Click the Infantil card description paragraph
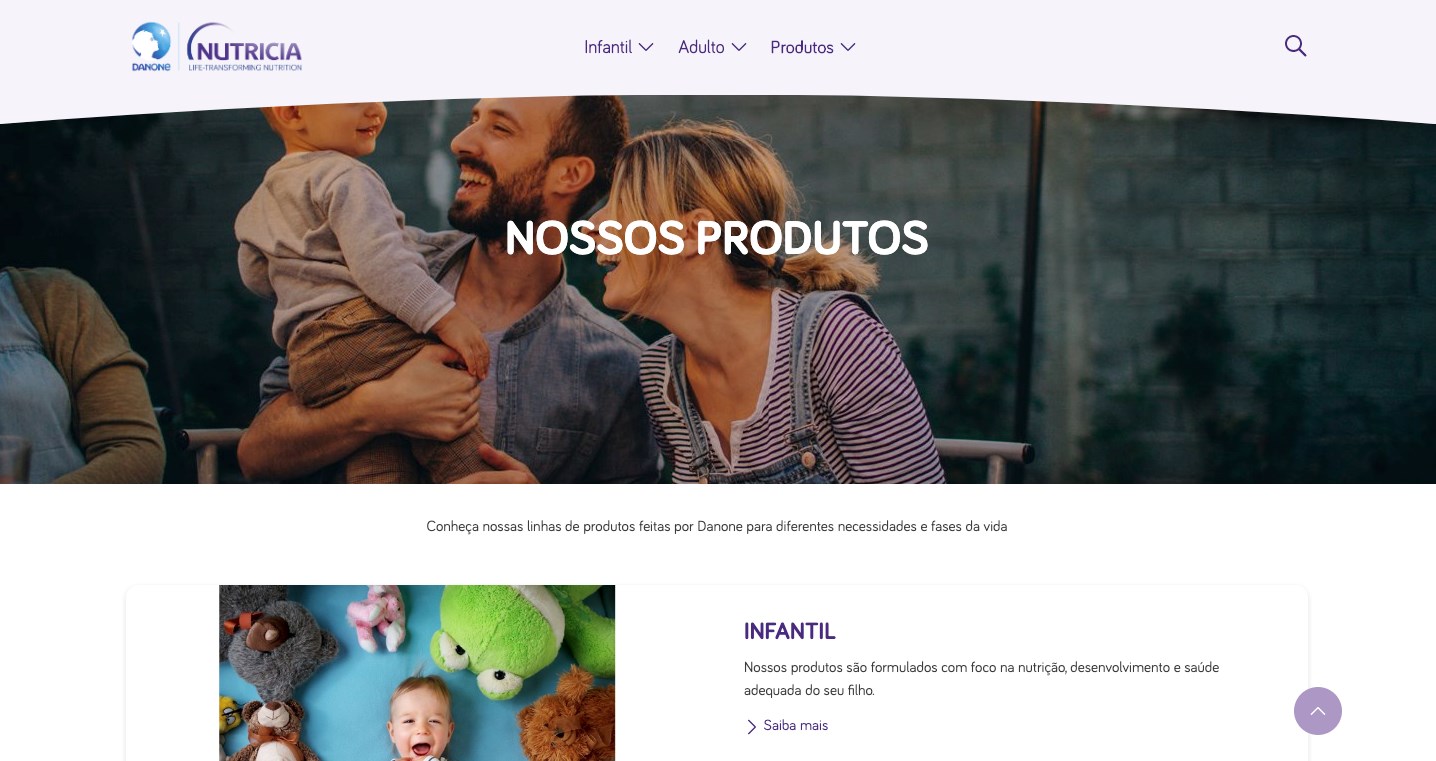The width and height of the screenshot is (1436, 761). [981, 679]
